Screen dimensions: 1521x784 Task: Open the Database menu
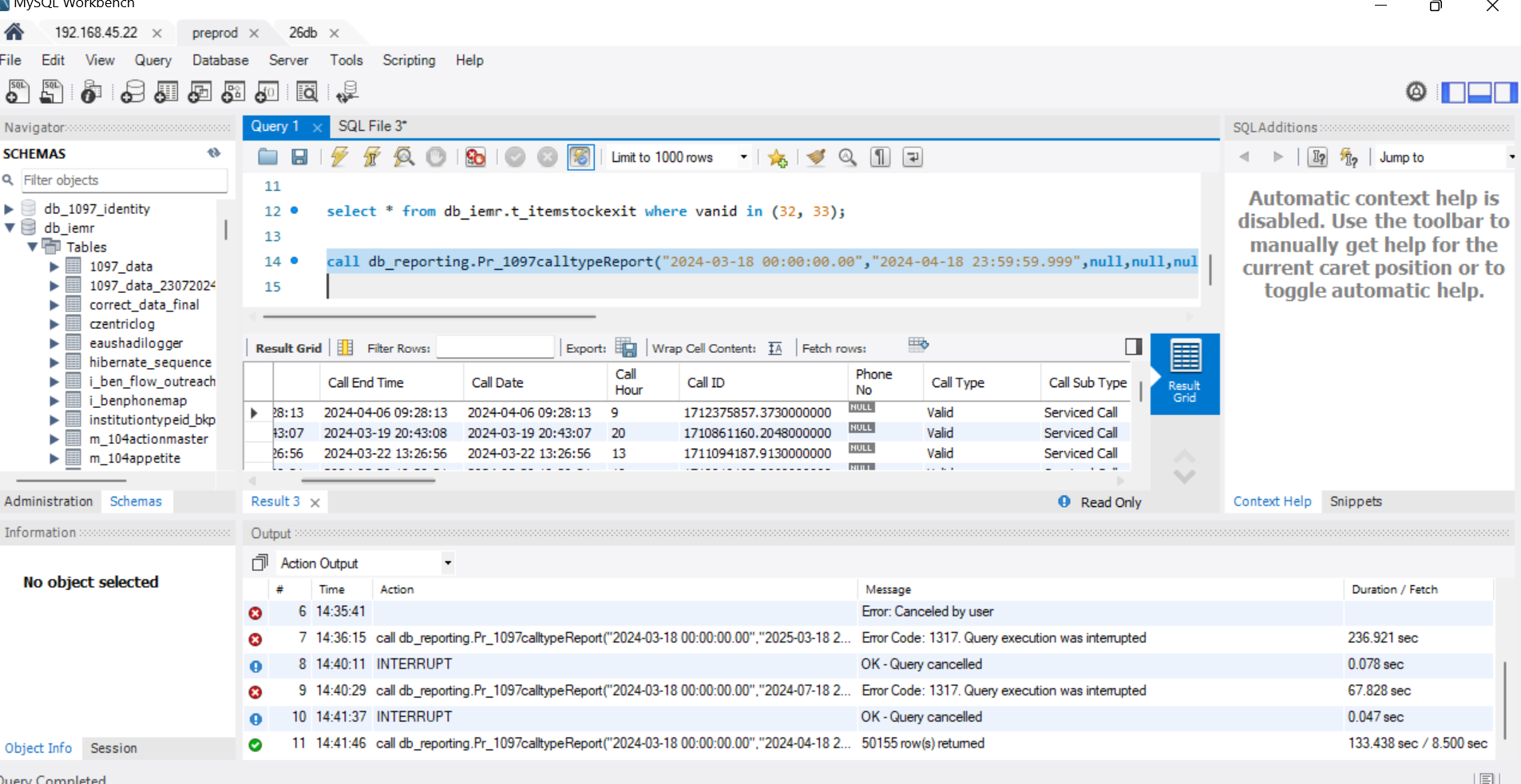click(x=220, y=60)
